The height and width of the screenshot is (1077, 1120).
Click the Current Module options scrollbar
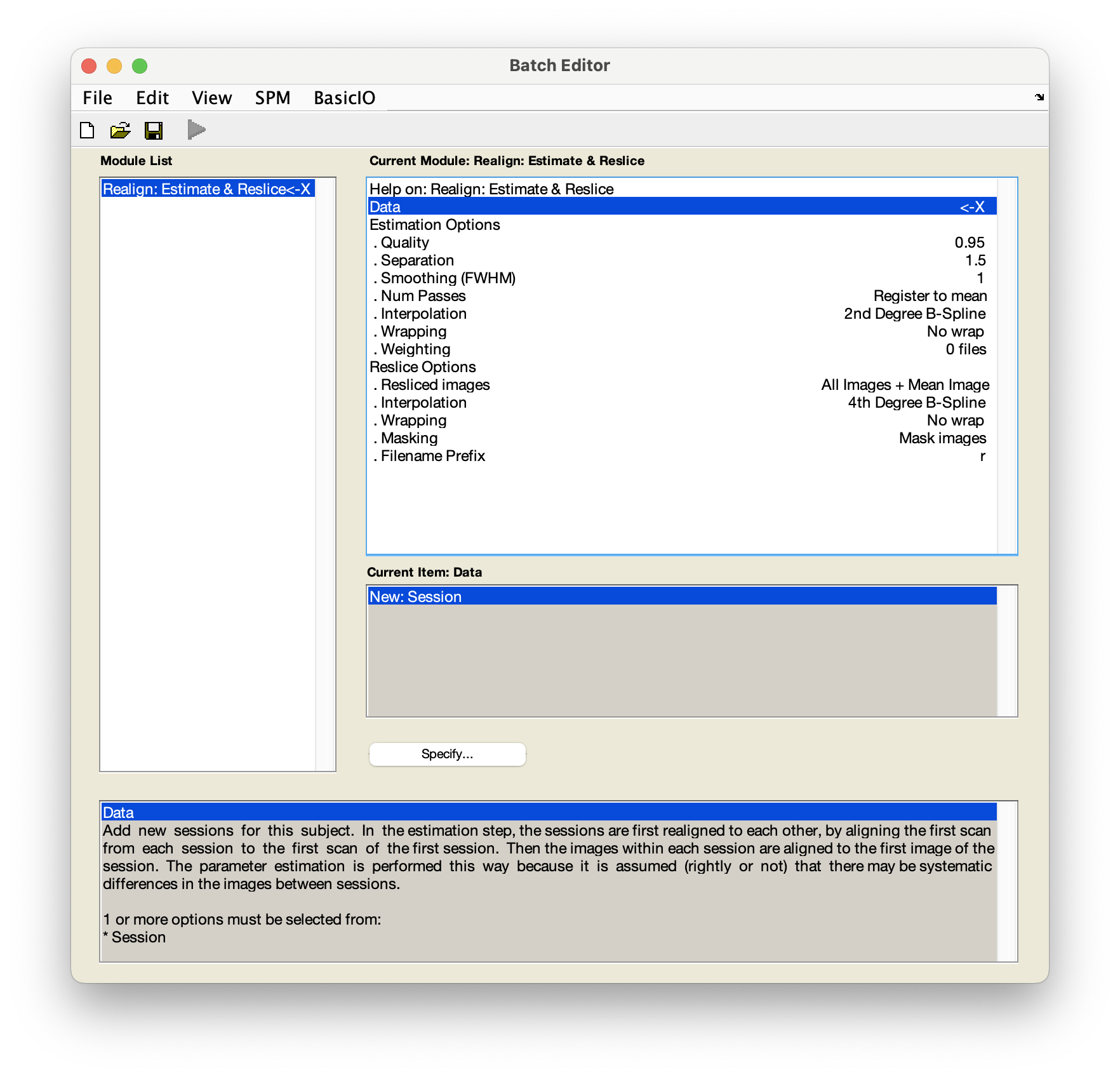coord(1007,366)
